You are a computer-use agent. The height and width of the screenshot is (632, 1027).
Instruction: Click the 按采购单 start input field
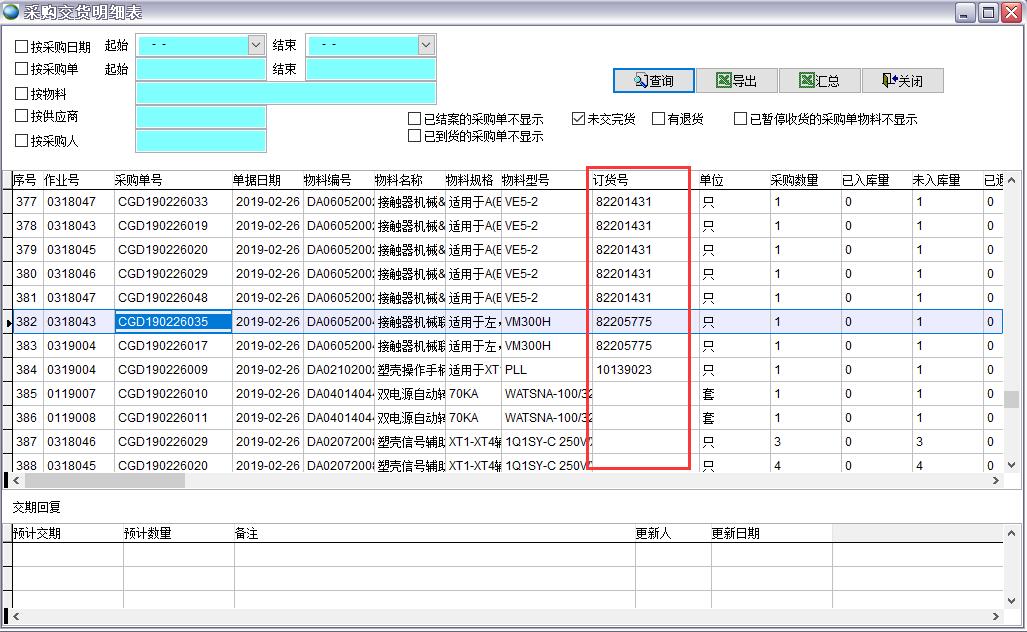tap(200, 69)
